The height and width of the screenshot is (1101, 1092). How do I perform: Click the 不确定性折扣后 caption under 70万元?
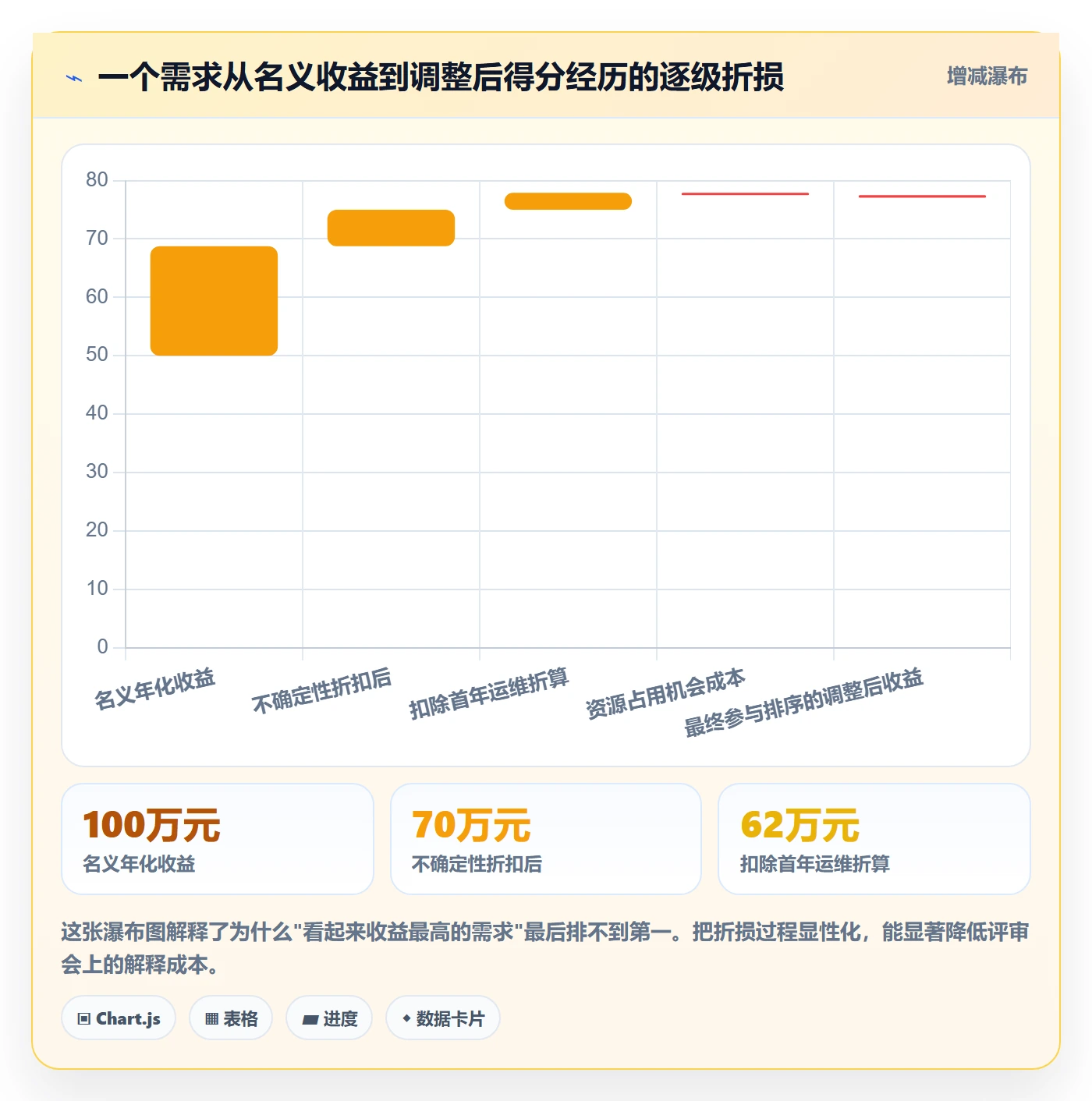(x=477, y=864)
